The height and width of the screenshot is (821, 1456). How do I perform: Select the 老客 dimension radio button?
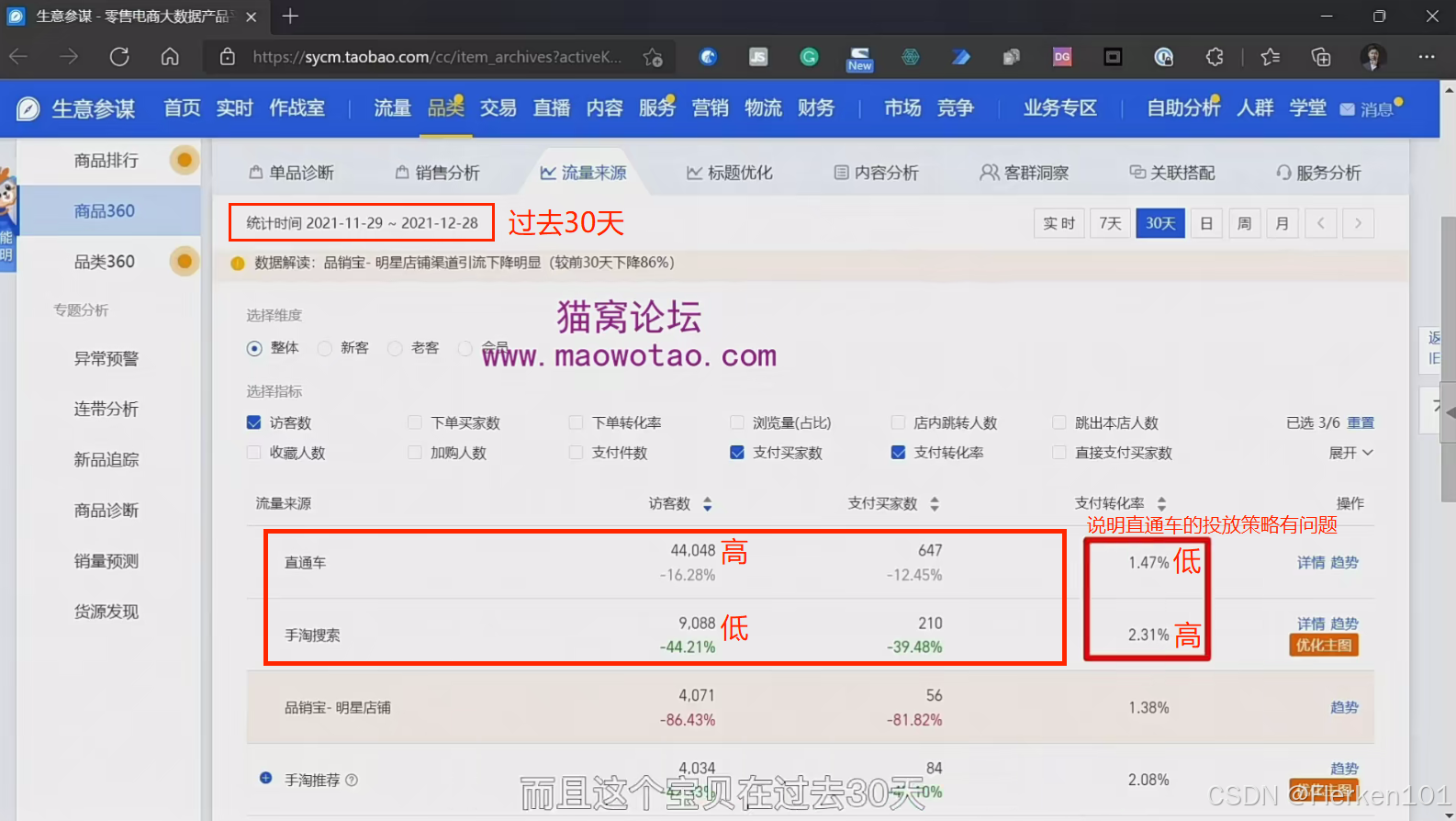coord(395,348)
